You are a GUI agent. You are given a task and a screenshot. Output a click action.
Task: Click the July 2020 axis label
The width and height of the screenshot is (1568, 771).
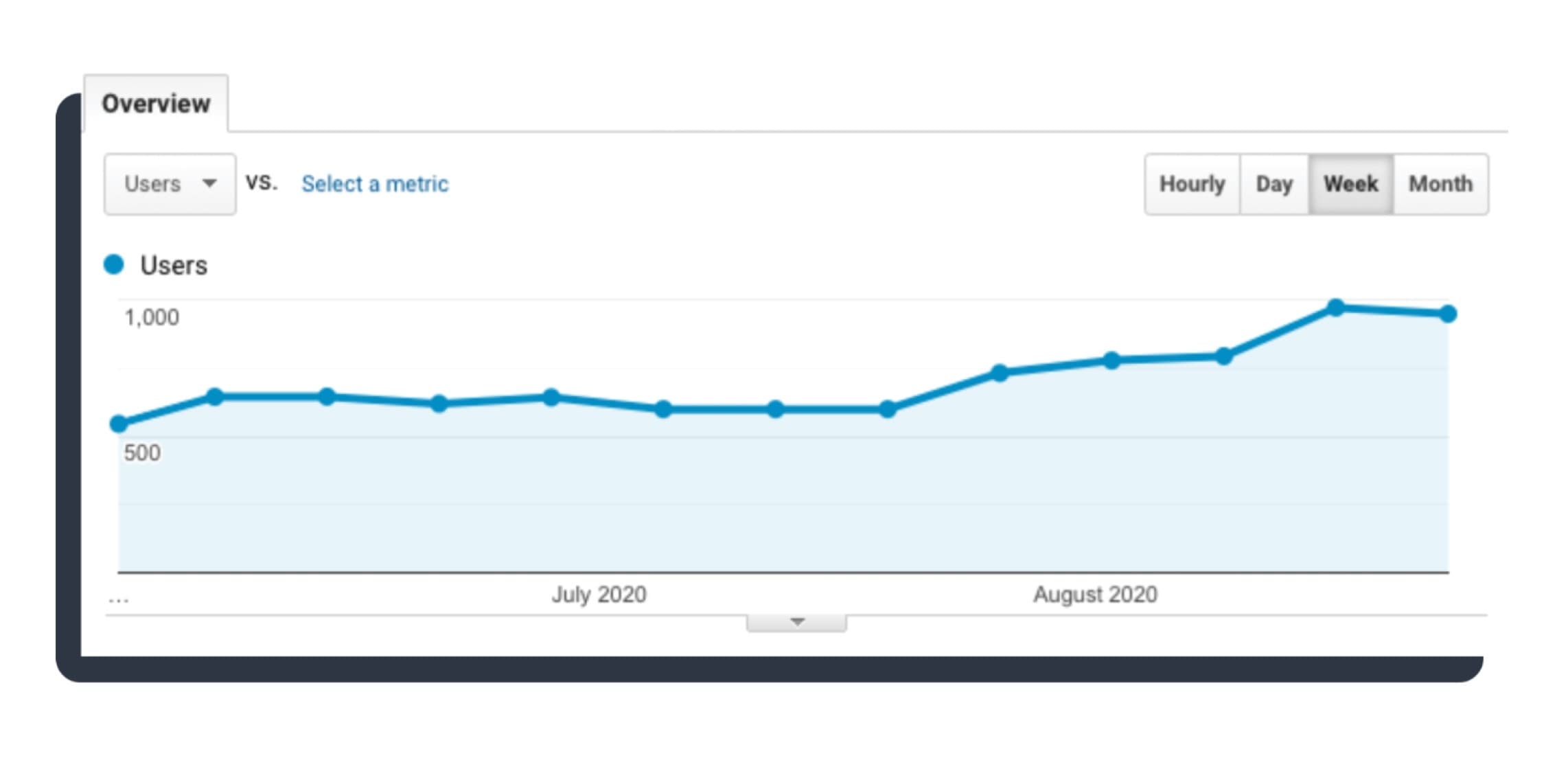[x=598, y=594]
